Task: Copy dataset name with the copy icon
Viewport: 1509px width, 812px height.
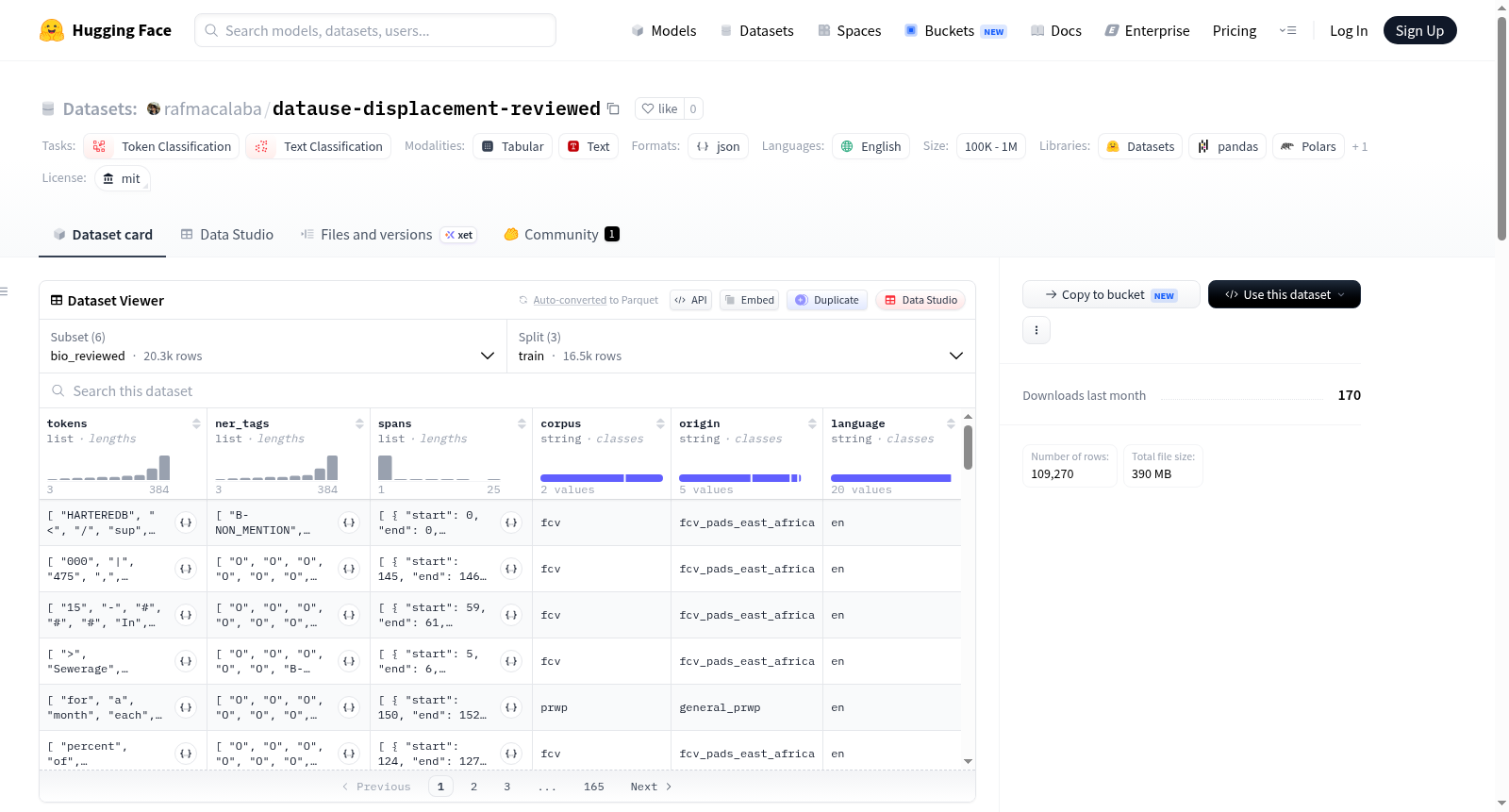Action: pos(613,108)
